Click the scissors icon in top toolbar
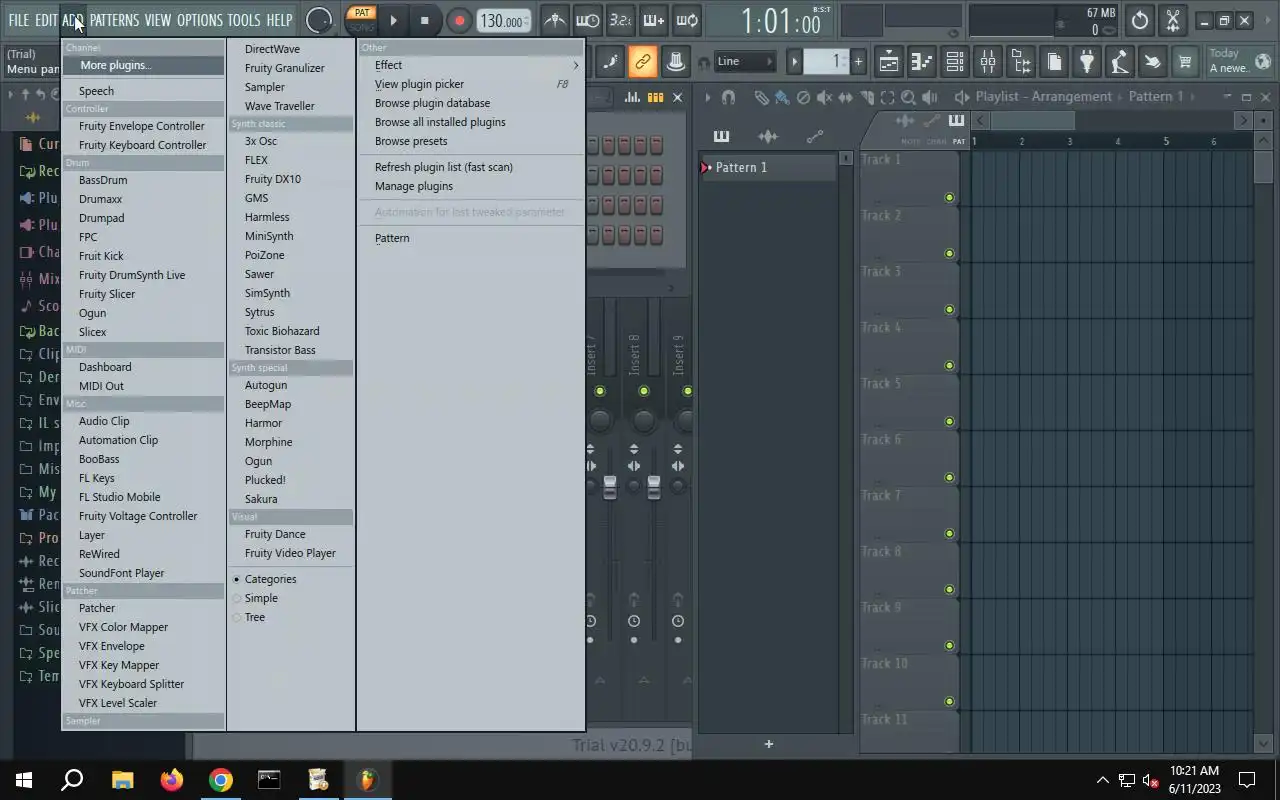 [1173, 20]
